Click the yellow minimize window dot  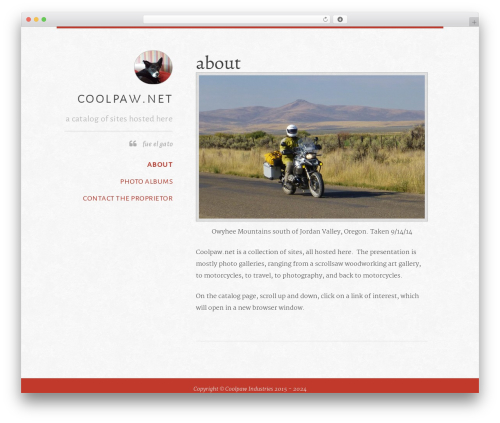(36, 19)
